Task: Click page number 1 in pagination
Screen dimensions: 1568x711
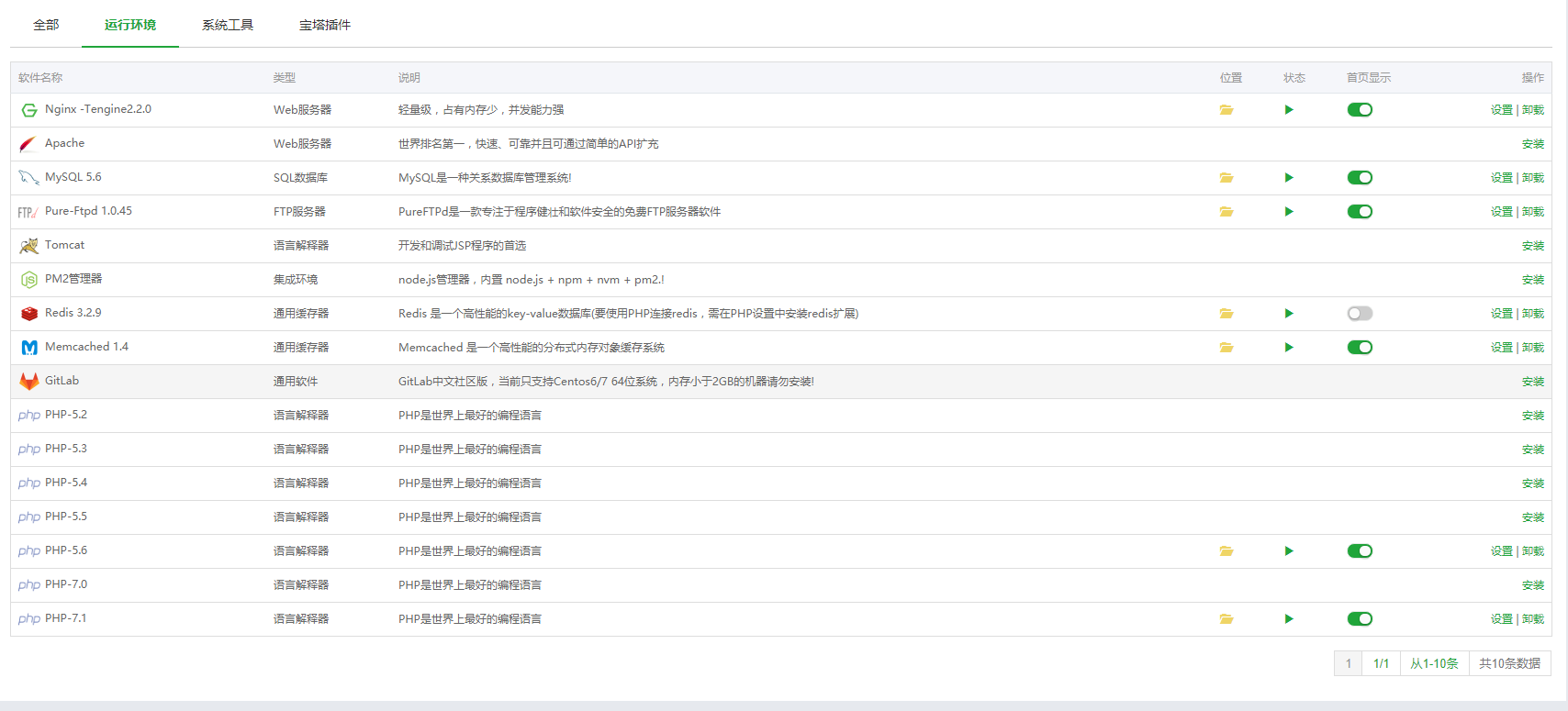Action: (1349, 663)
